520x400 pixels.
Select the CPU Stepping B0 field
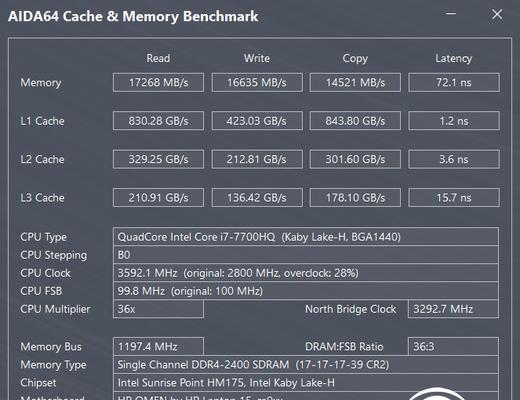(306, 255)
